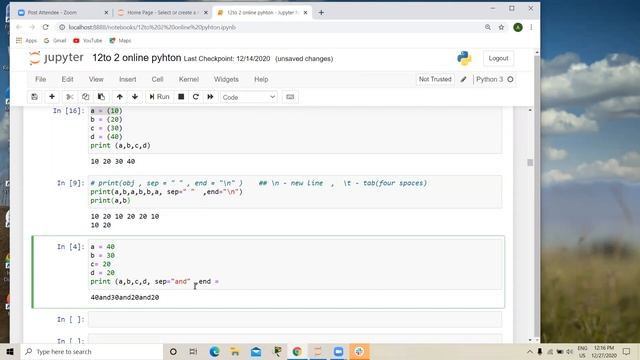
Task: Open Task View in the taskbar
Action: pyautogui.click(x=193, y=351)
